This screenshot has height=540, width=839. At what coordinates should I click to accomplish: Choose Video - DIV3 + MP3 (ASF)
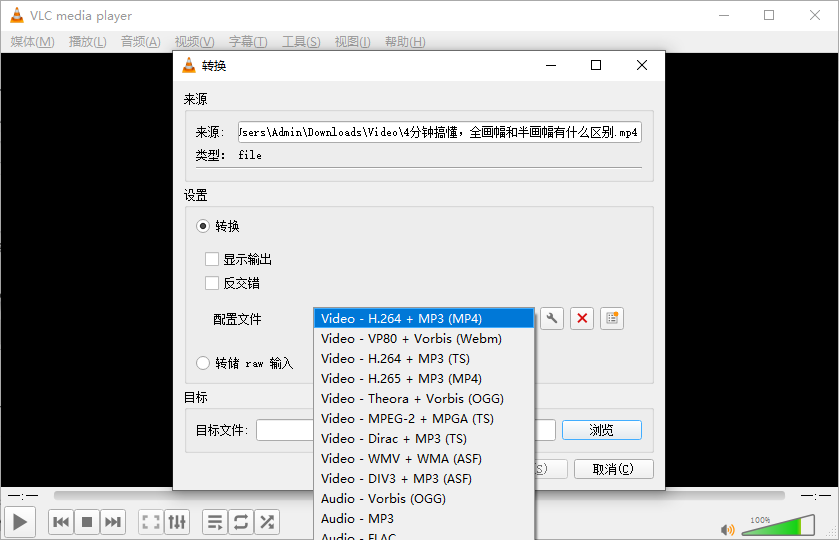[x=424, y=478]
